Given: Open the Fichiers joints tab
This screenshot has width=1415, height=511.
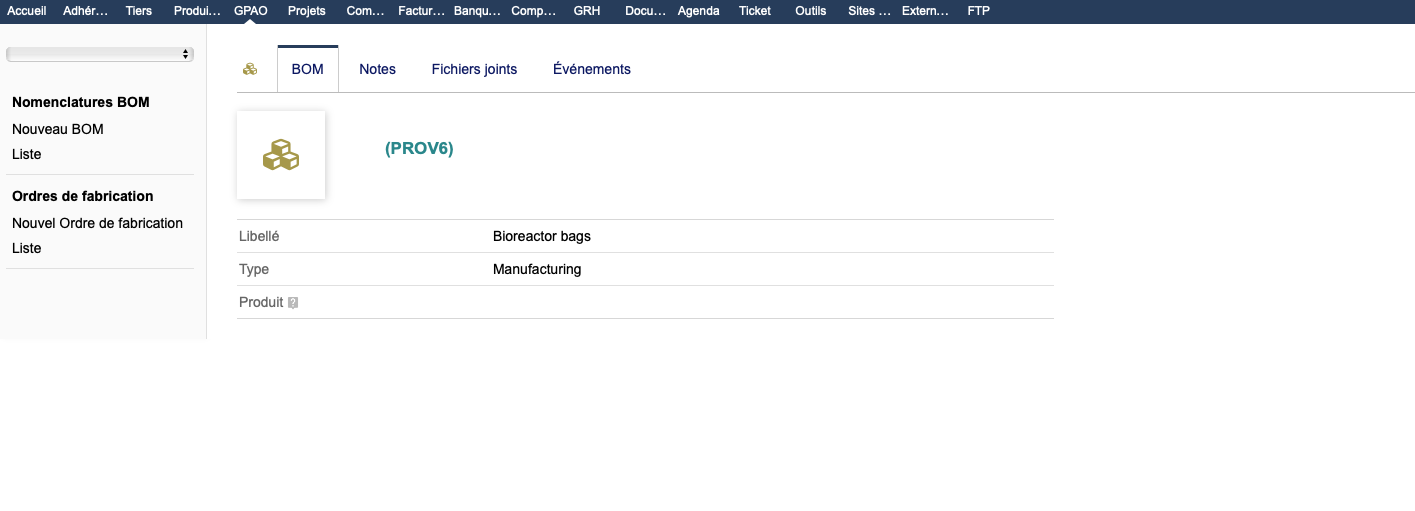Looking at the screenshot, I should [474, 69].
